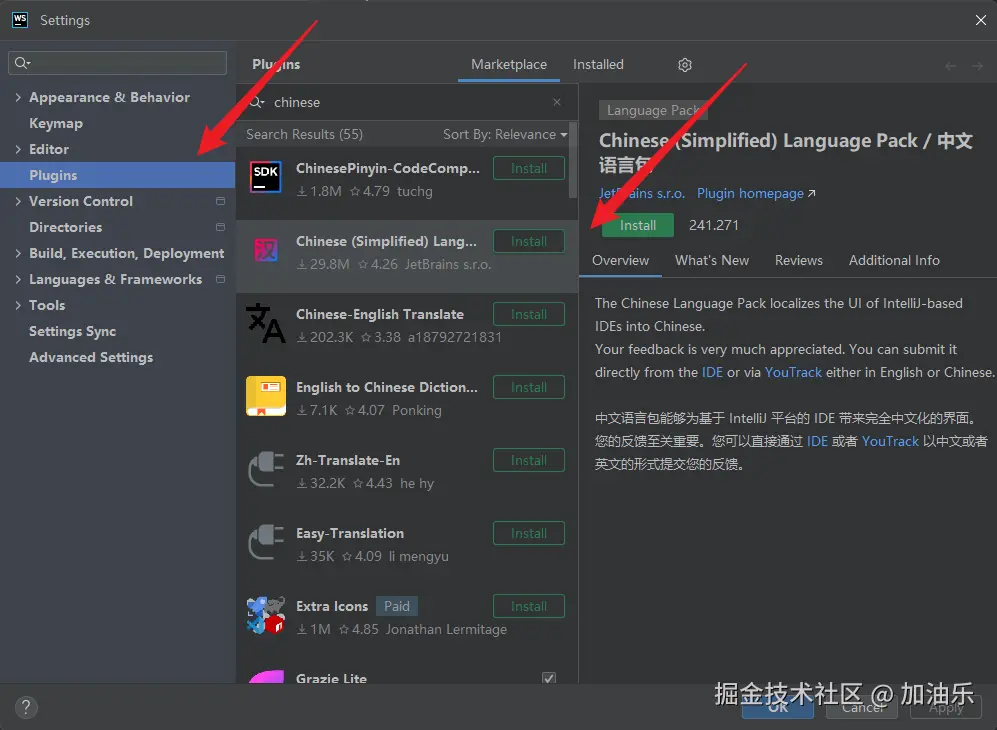Navigate back with the left arrow

point(951,66)
